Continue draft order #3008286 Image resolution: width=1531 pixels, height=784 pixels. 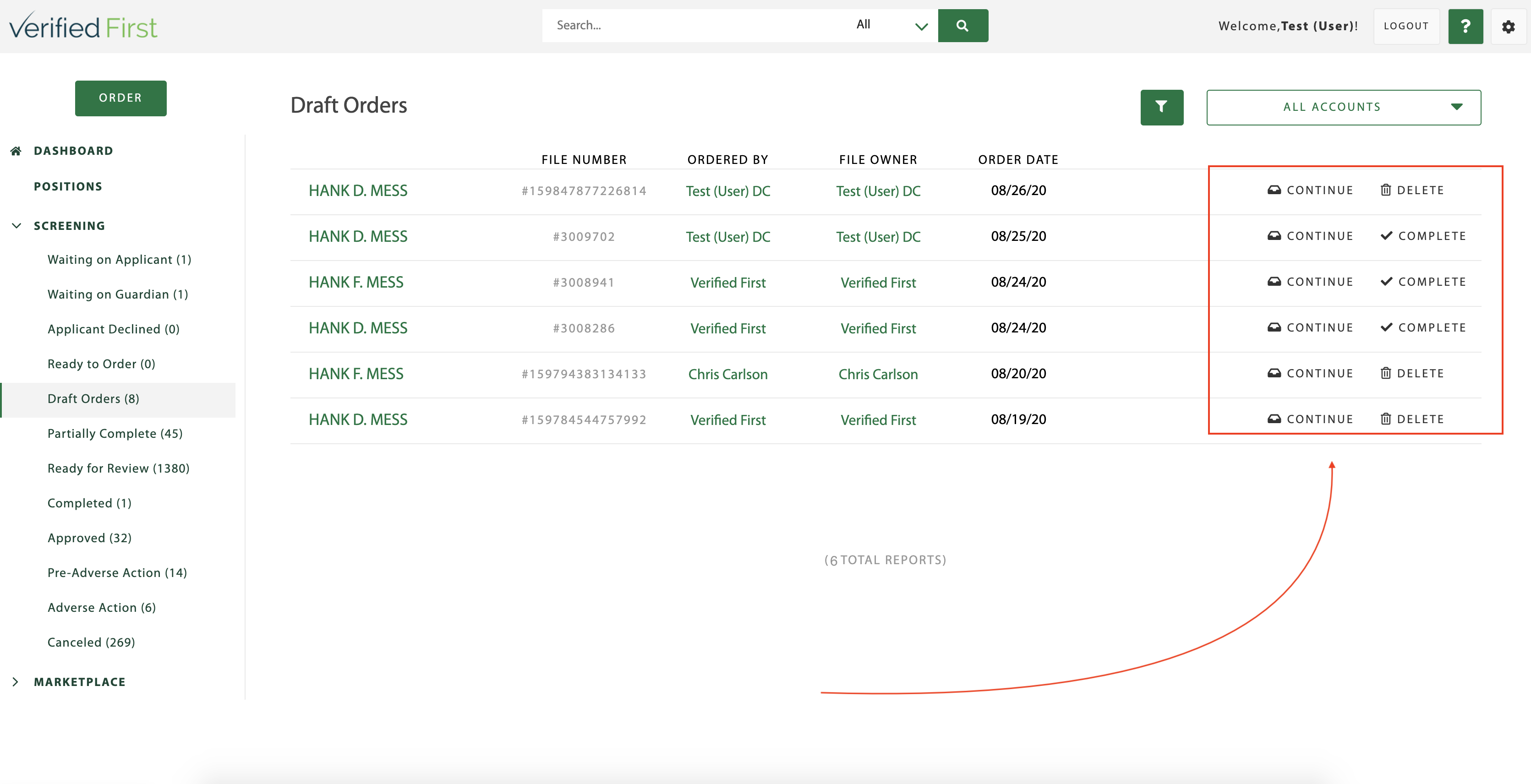pos(1310,327)
